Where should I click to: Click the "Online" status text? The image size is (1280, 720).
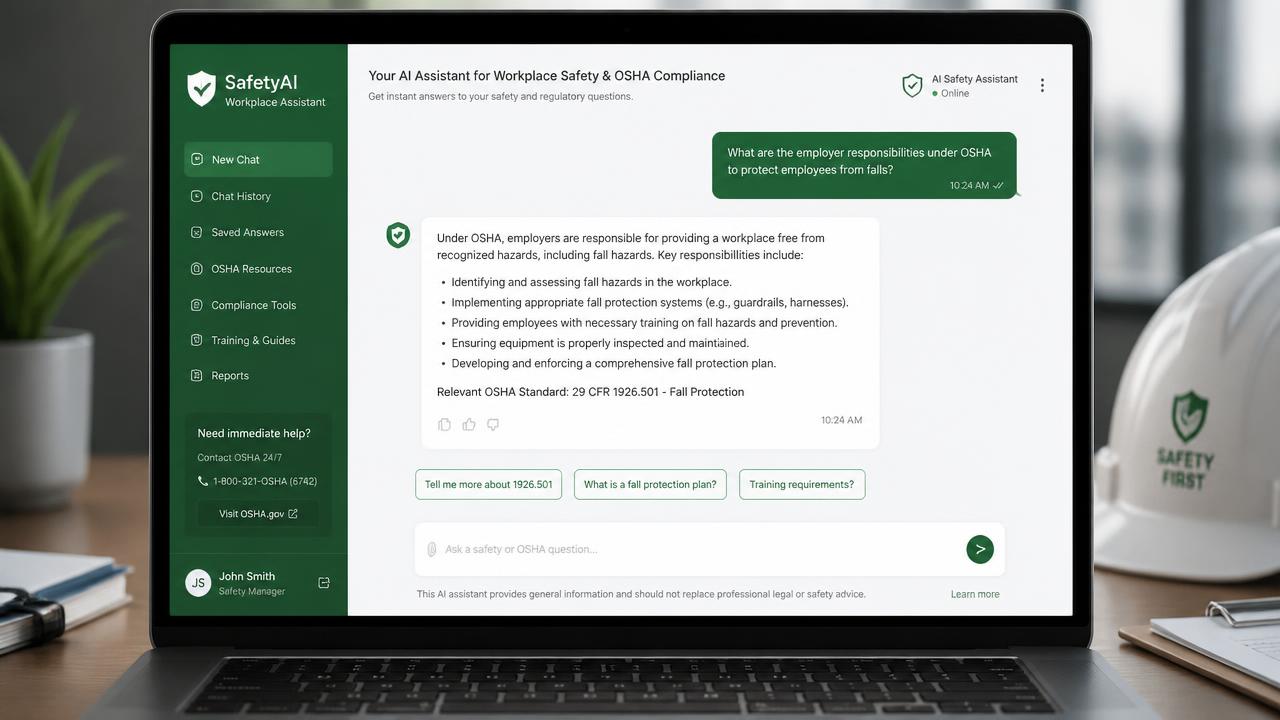[x=955, y=93]
